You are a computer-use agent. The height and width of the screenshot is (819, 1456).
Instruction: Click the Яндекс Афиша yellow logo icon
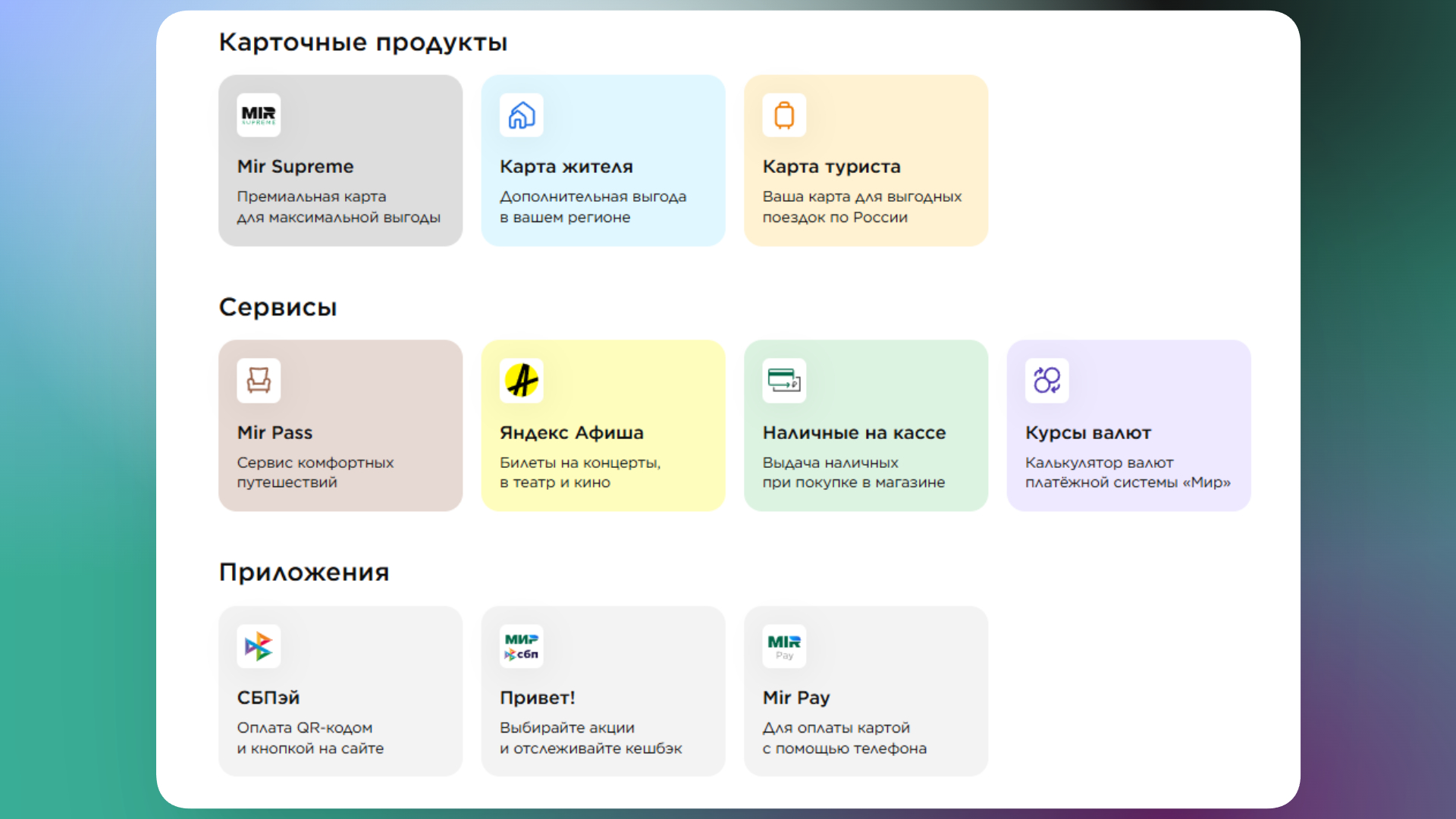tap(522, 381)
